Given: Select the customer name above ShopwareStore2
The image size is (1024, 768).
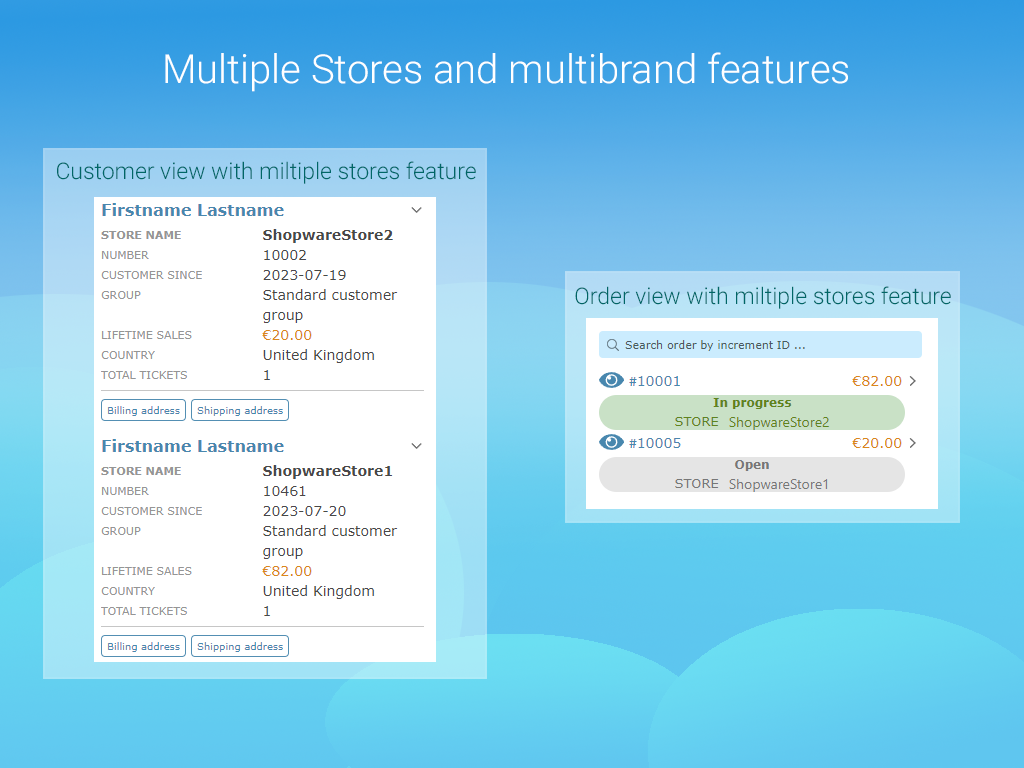Looking at the screenshot, I should coord(192,210).
